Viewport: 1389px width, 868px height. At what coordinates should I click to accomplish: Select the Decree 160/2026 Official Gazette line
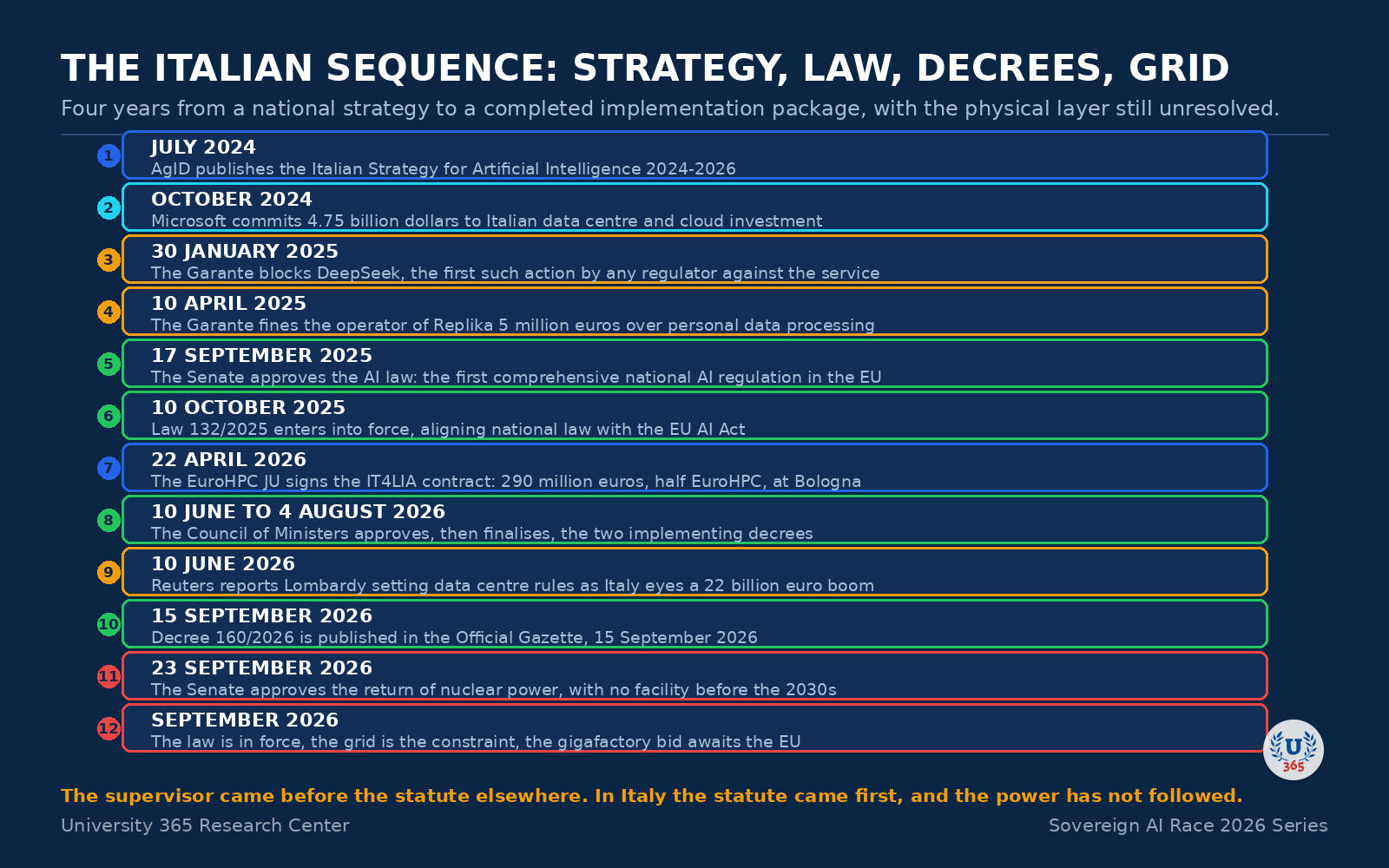455,638
